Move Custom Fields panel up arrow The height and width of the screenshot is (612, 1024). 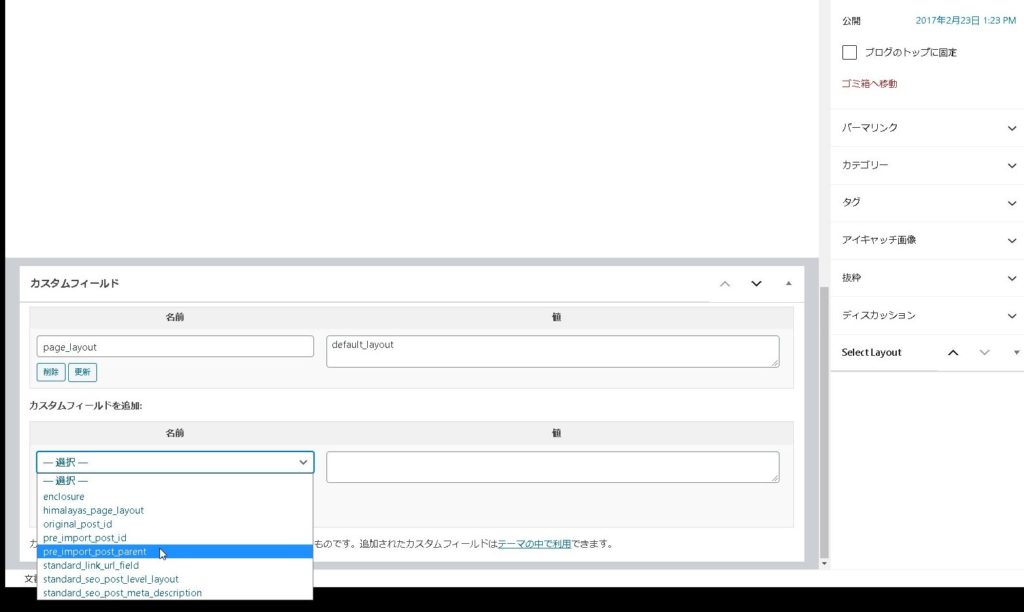pyautogui.click(x=725, y=284)
